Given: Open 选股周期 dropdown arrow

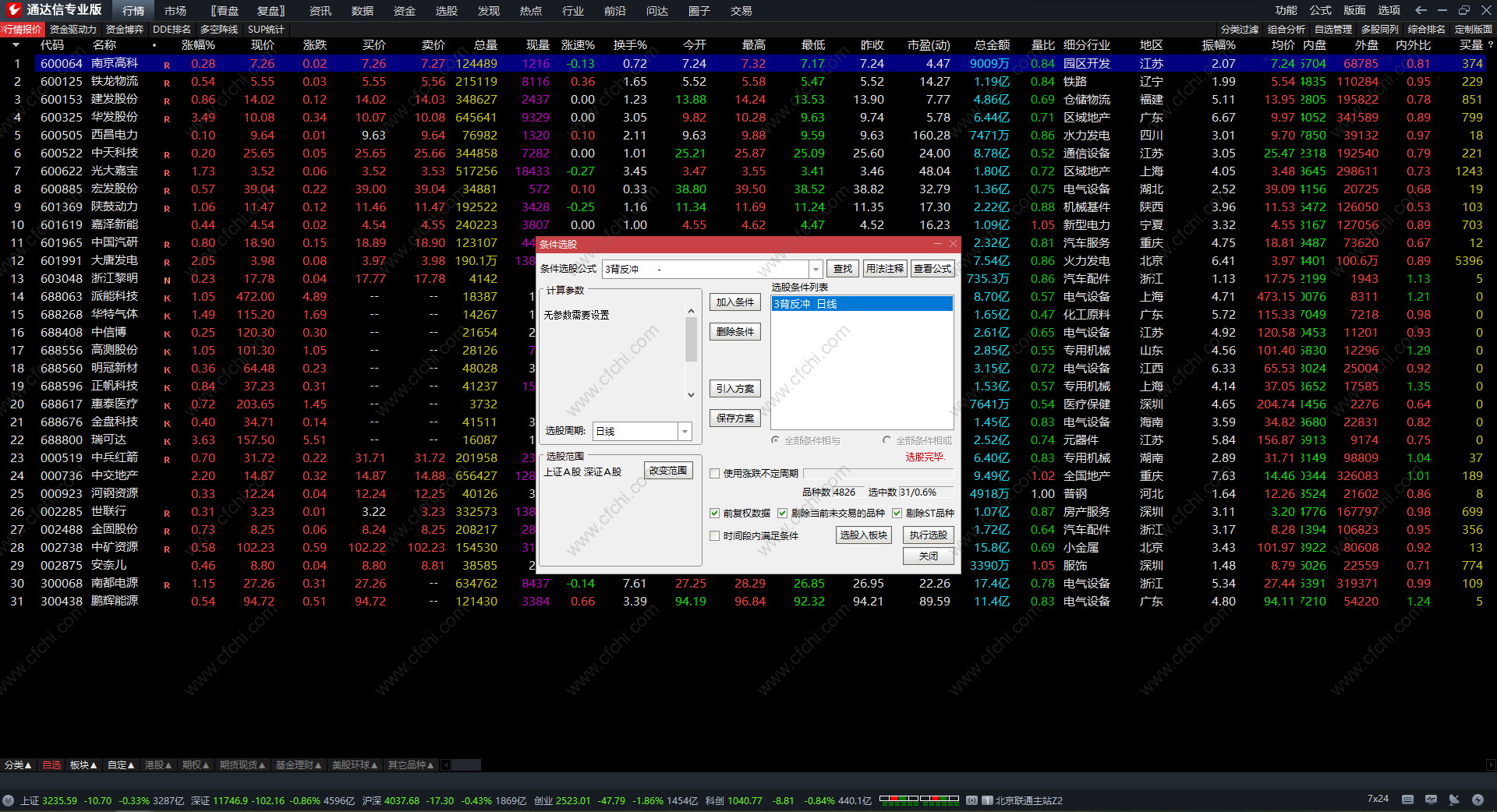Looking at the screenshot, I should point(685,431).
